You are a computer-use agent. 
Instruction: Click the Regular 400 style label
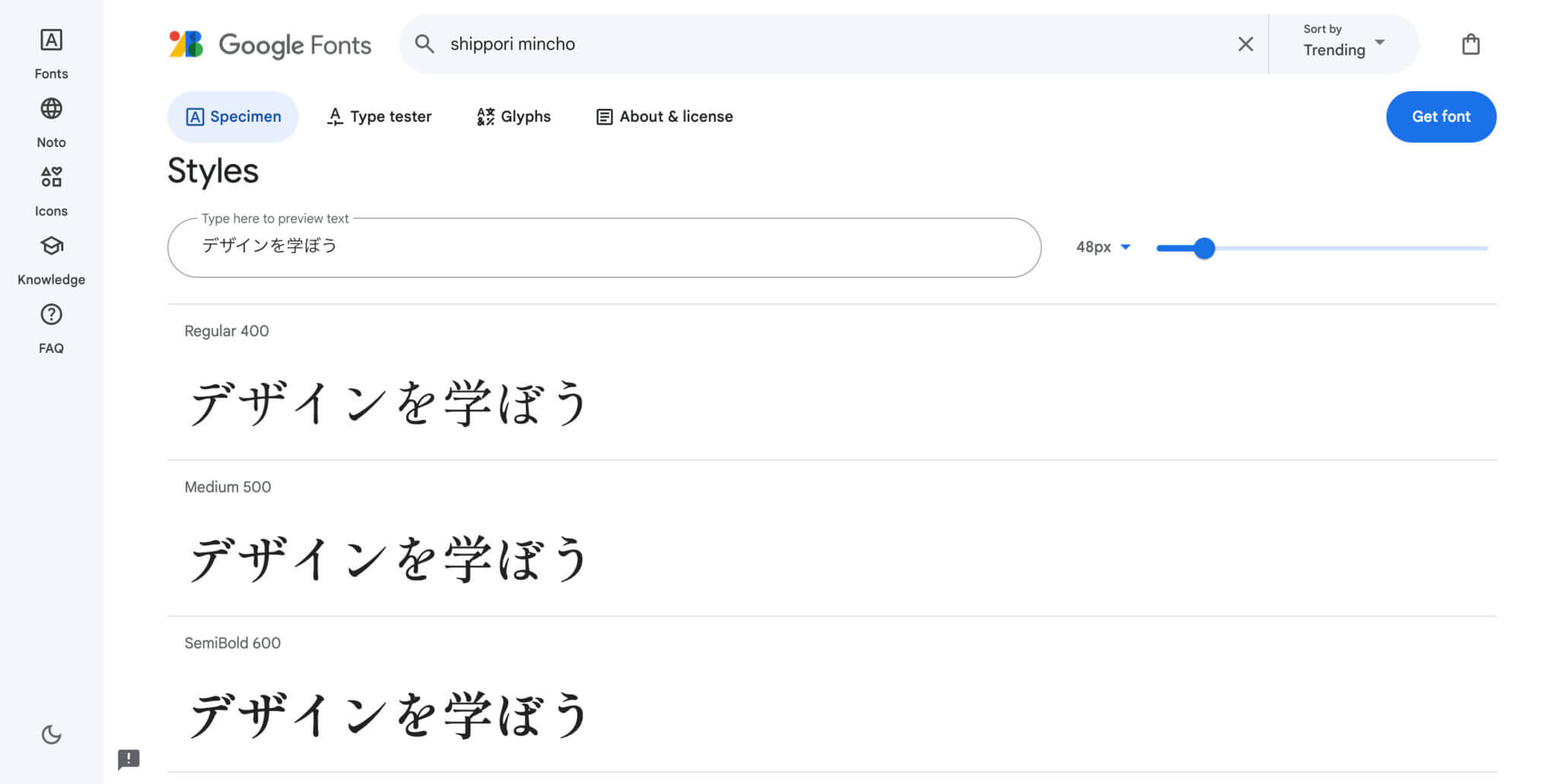click(x=227, y=331)
